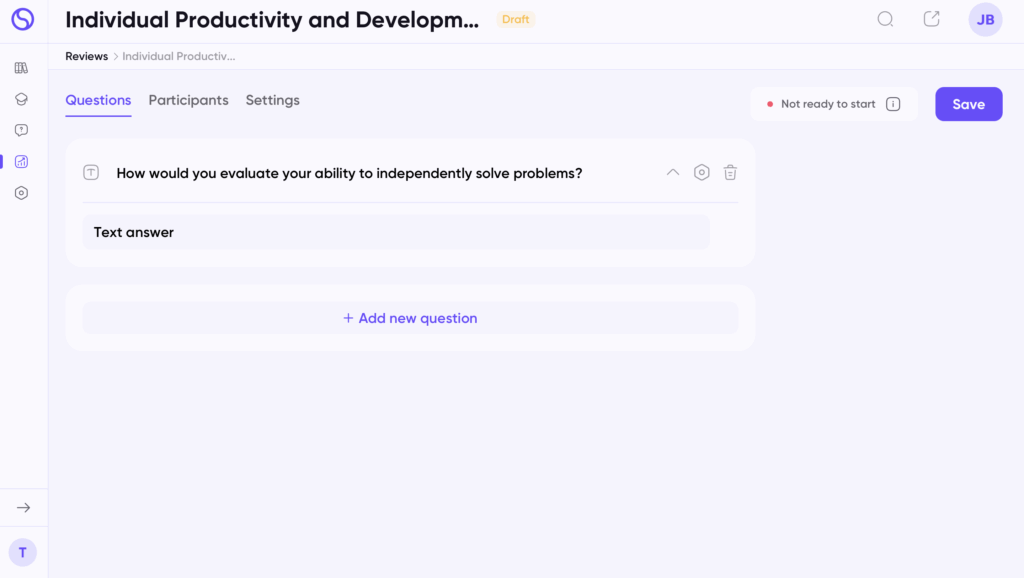
Task: Open the JB user avatar menu
Action: click(985, 20)
